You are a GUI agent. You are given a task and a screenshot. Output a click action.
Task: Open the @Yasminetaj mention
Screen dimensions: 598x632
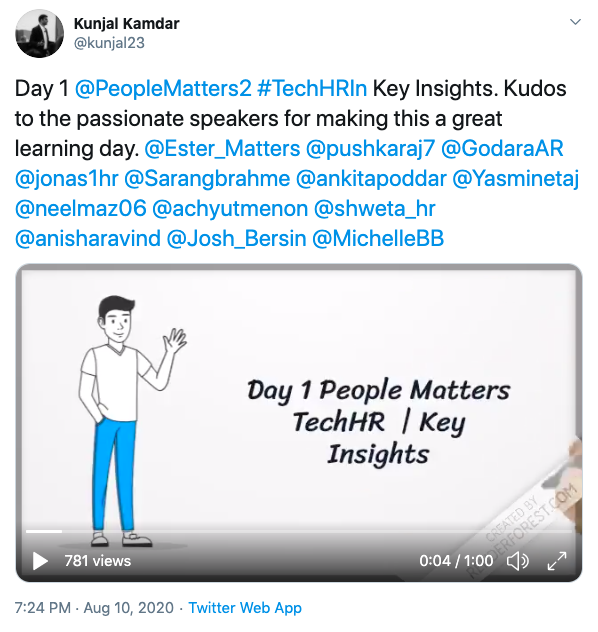pyautogui.click(x=516, y=179)
